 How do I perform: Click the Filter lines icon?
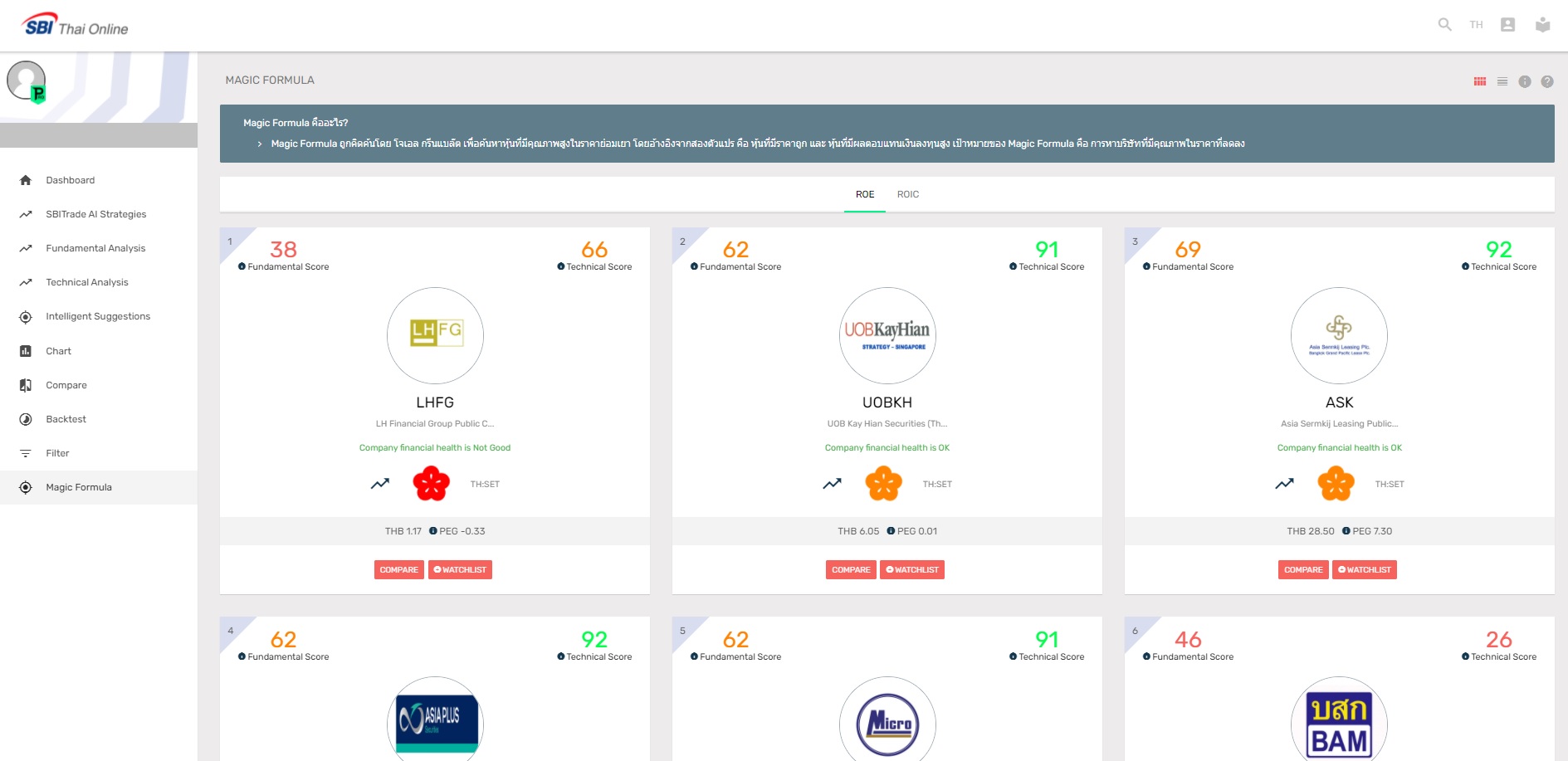[x=26, y=453]
